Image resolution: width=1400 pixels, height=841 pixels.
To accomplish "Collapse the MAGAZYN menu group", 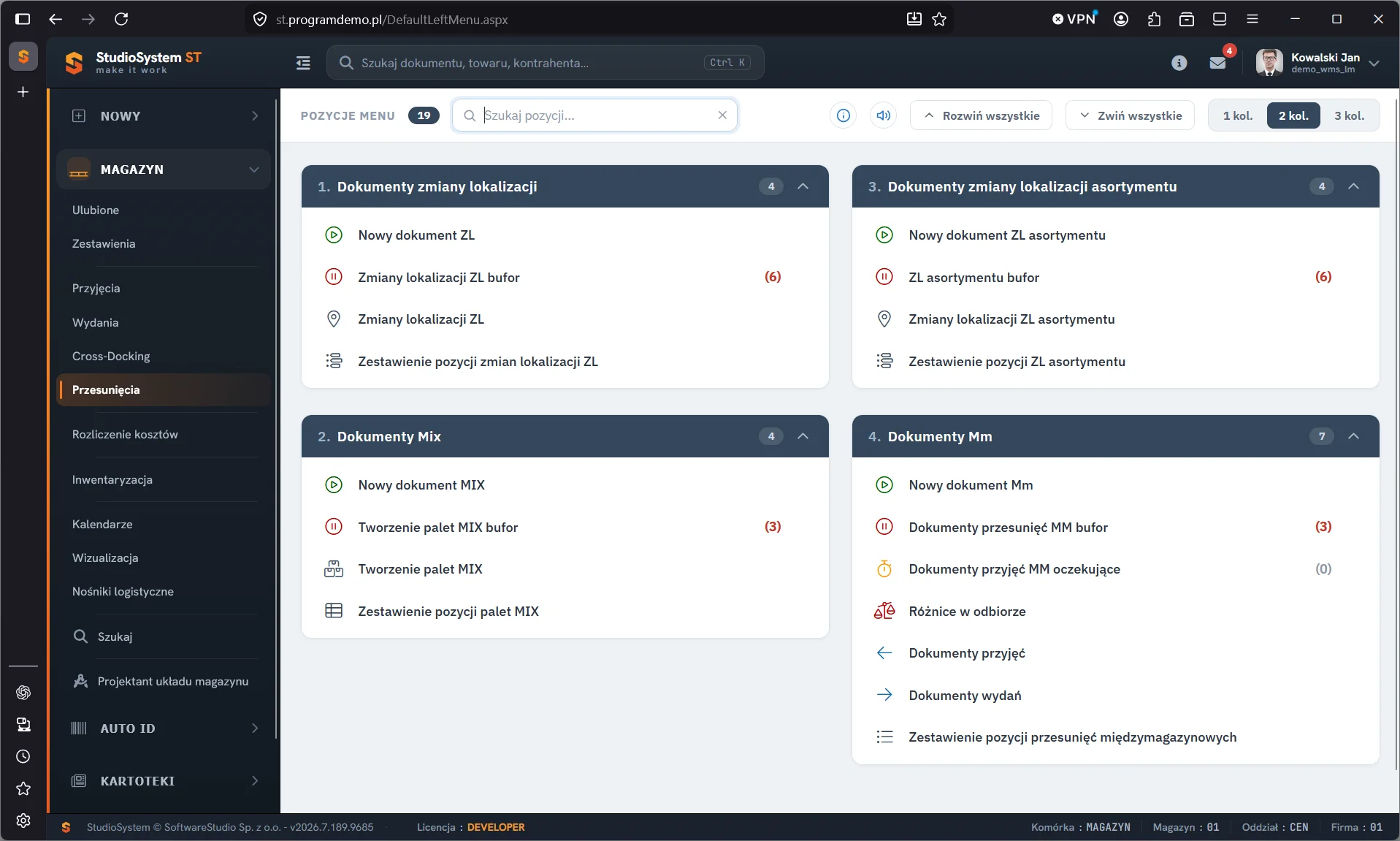I will (x=164, y=170).
